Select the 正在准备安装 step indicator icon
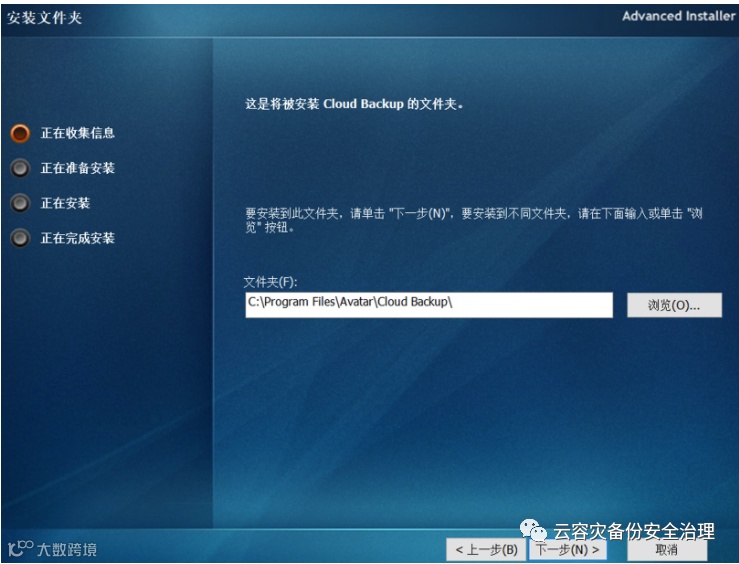 [x=20, y=168]
